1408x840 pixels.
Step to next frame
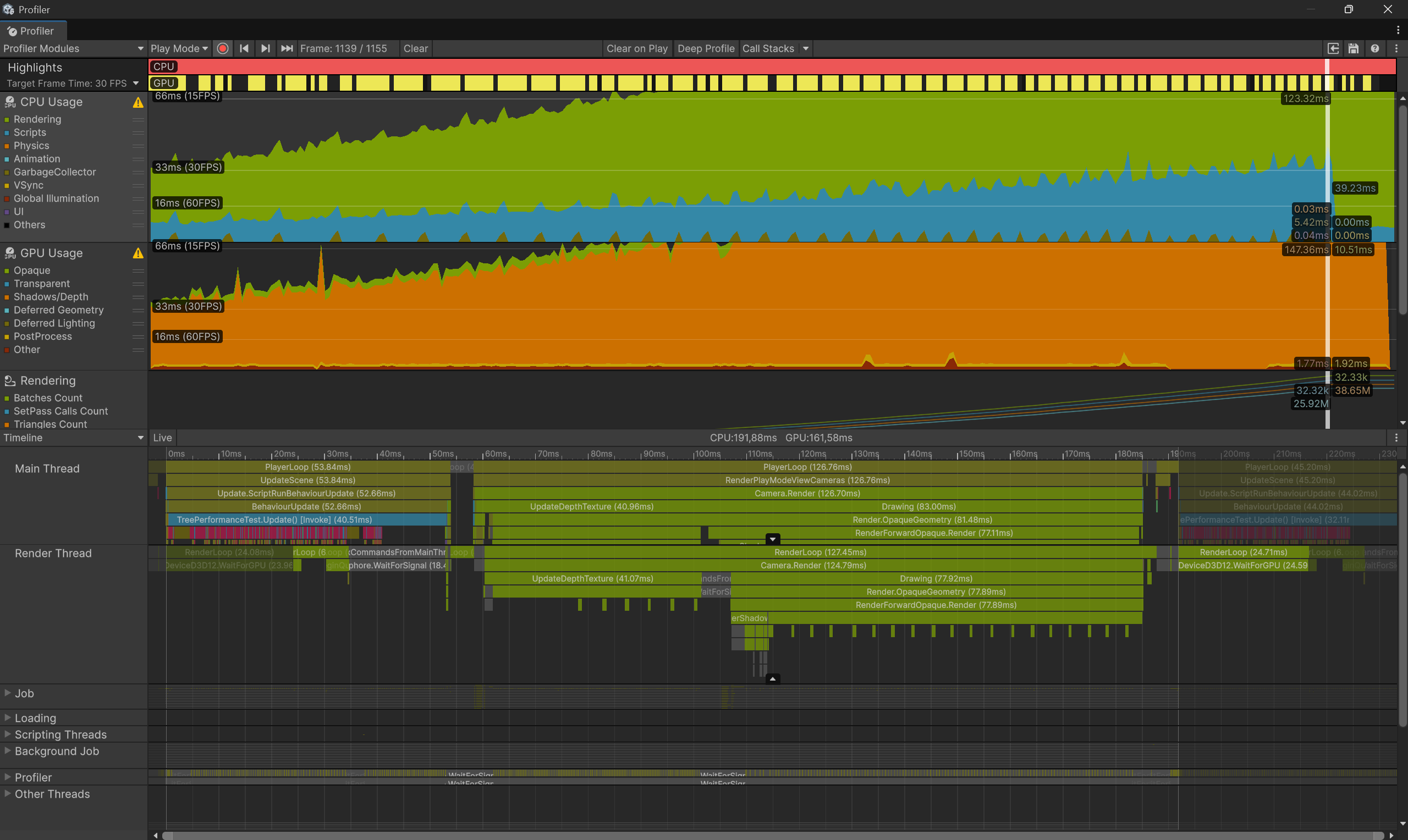click(x=265, y=49)
